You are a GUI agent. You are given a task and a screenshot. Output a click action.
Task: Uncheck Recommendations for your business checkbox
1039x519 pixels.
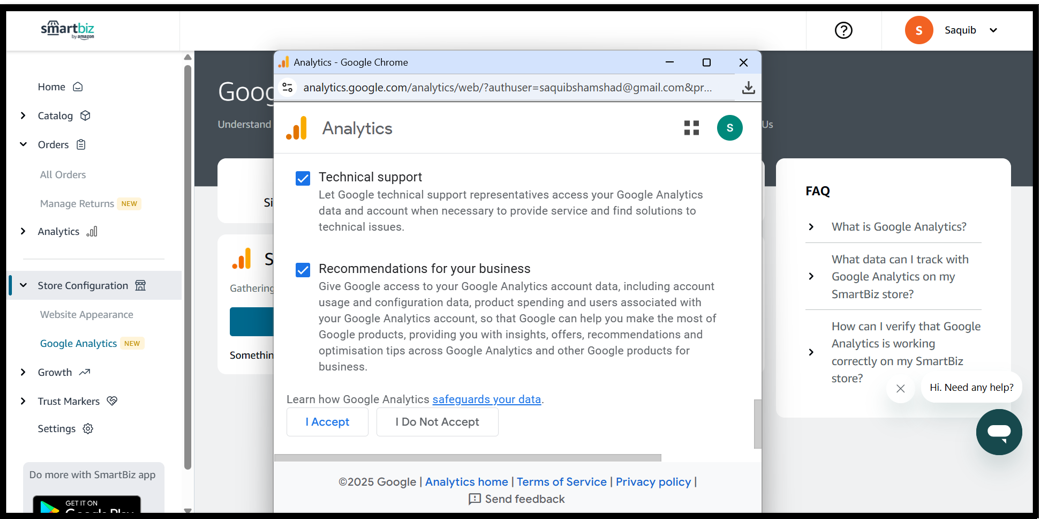click(x=303, y=270)
